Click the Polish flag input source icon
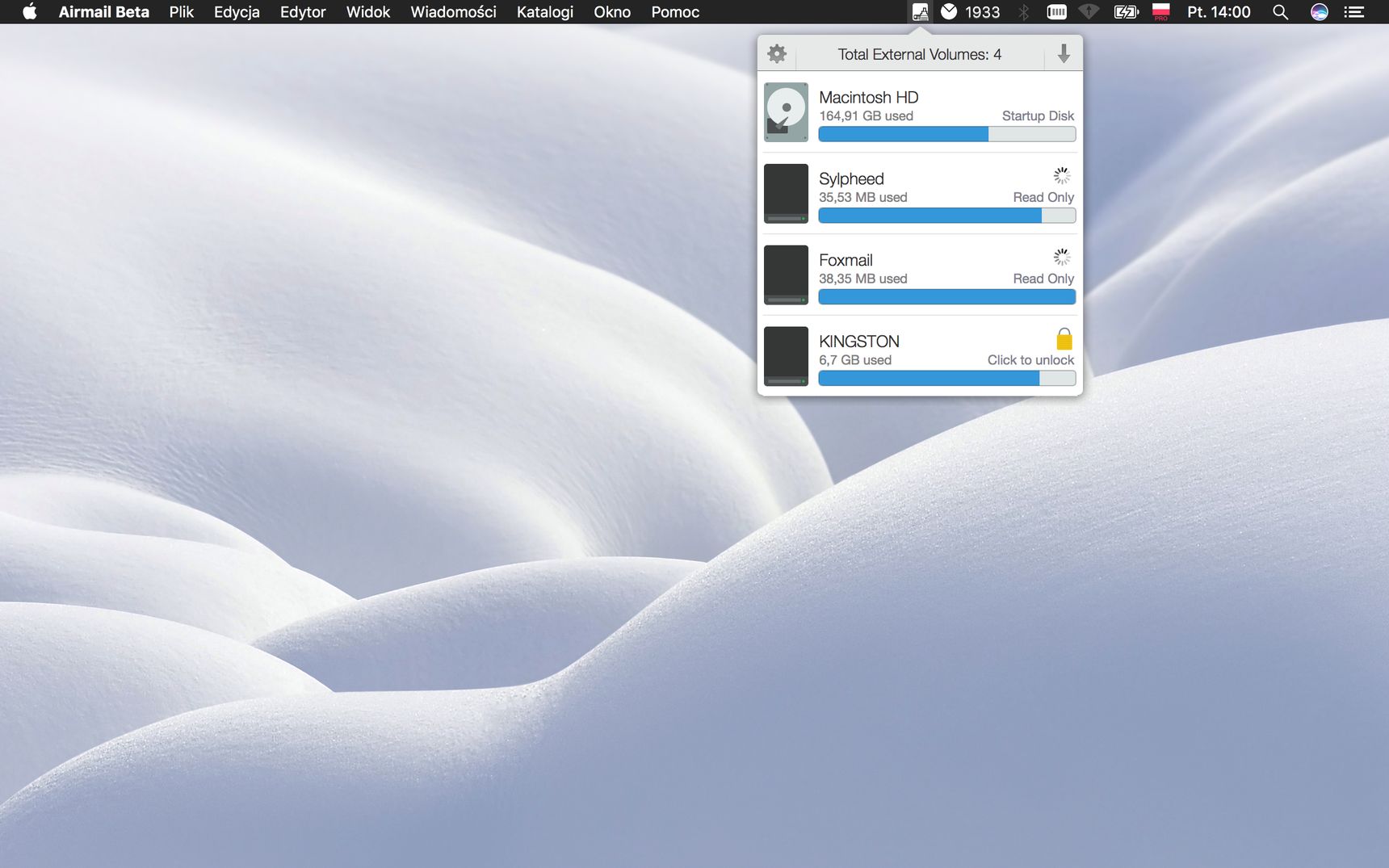This screenshot has width=1389, height=868. click(x=1161, y=12)
